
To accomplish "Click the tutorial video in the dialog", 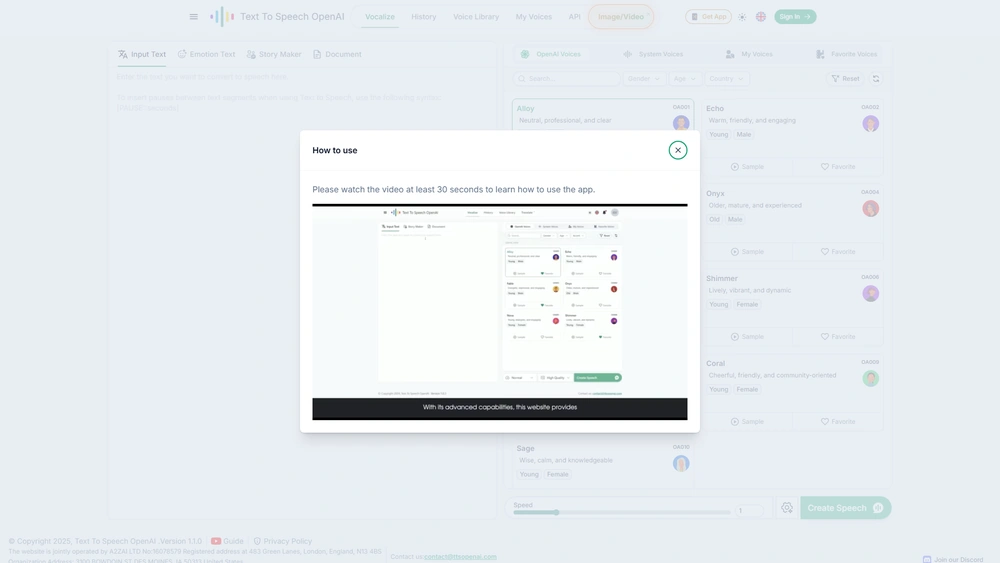I will 500,312.
